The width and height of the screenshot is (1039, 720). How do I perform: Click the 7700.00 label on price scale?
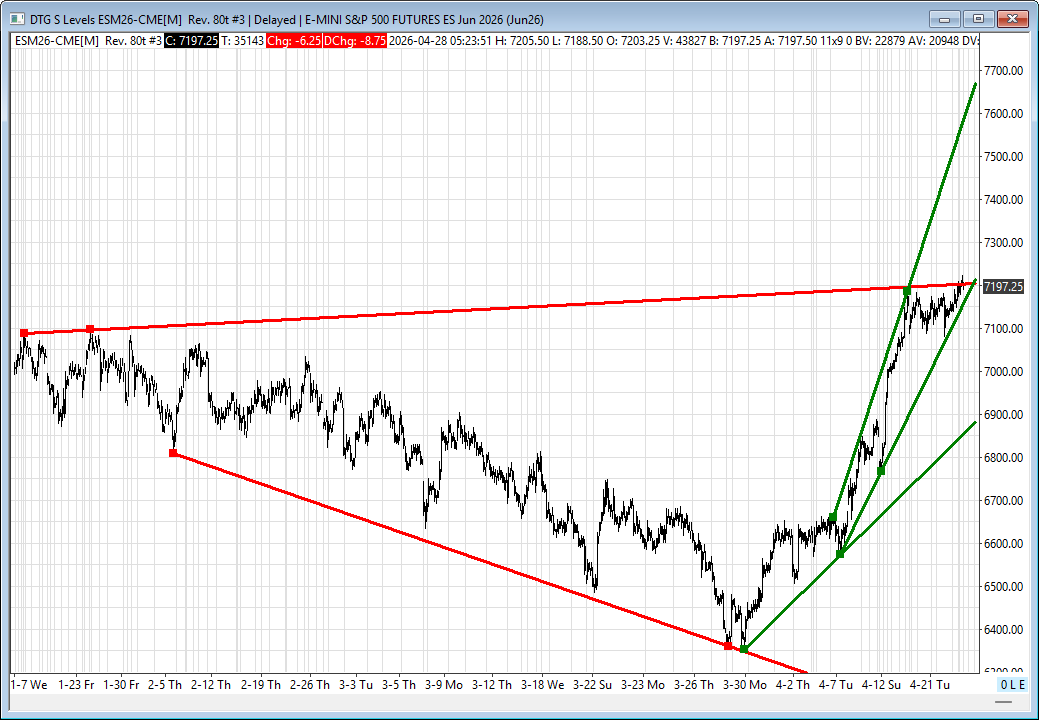1002,71
